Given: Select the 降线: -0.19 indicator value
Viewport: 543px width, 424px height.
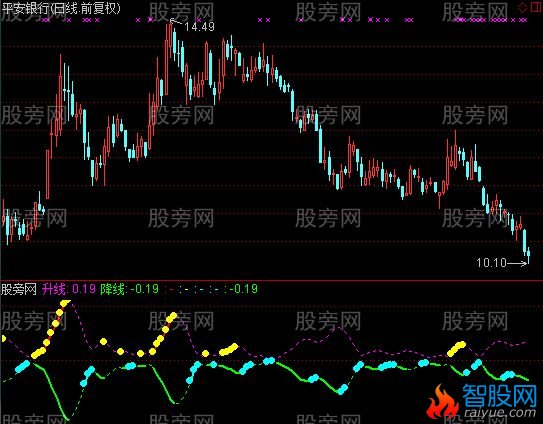Looking at the screenshot, I should [x=129, y=289].
